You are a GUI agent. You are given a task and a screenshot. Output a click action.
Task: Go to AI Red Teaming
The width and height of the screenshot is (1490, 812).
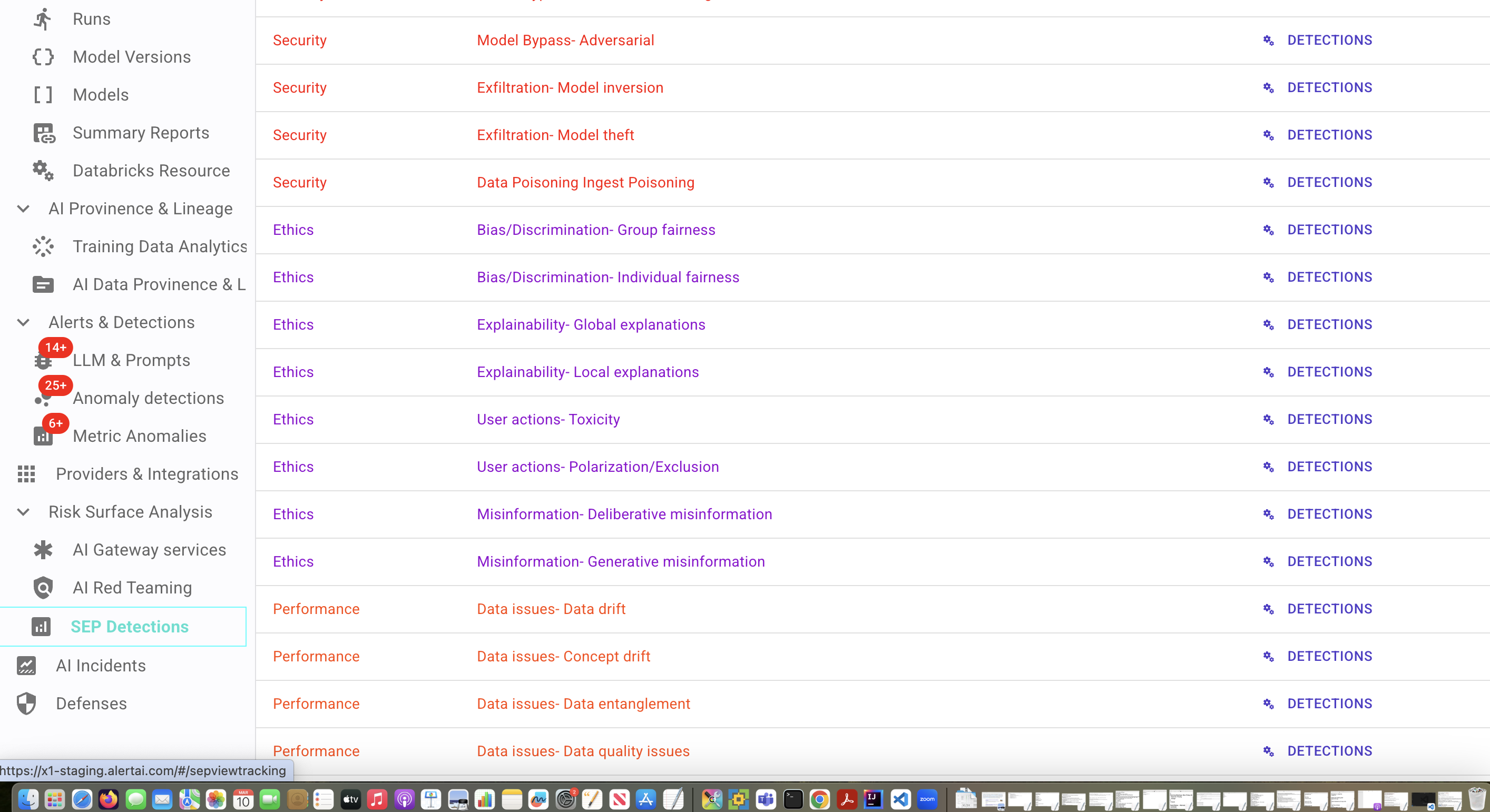[x=132, y=588]
